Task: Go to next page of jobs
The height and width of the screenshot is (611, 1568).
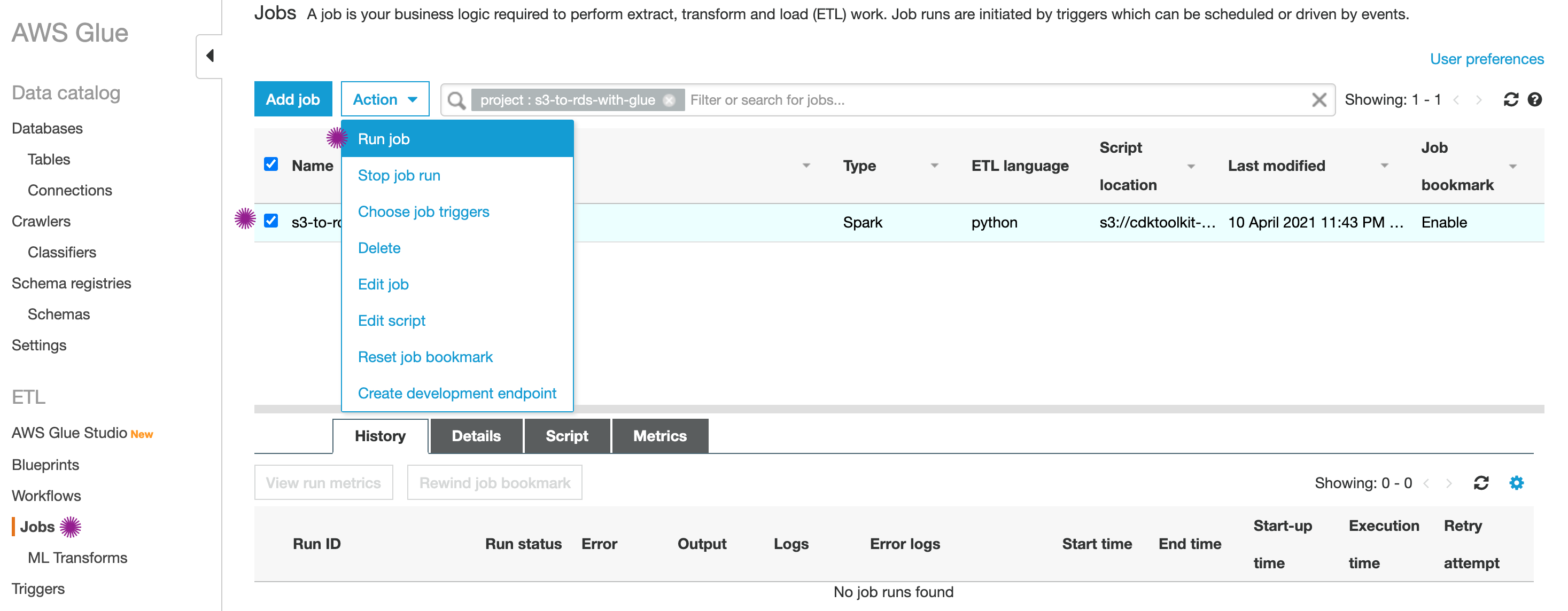Action: pyautogui.click(x=1479, y=100)
